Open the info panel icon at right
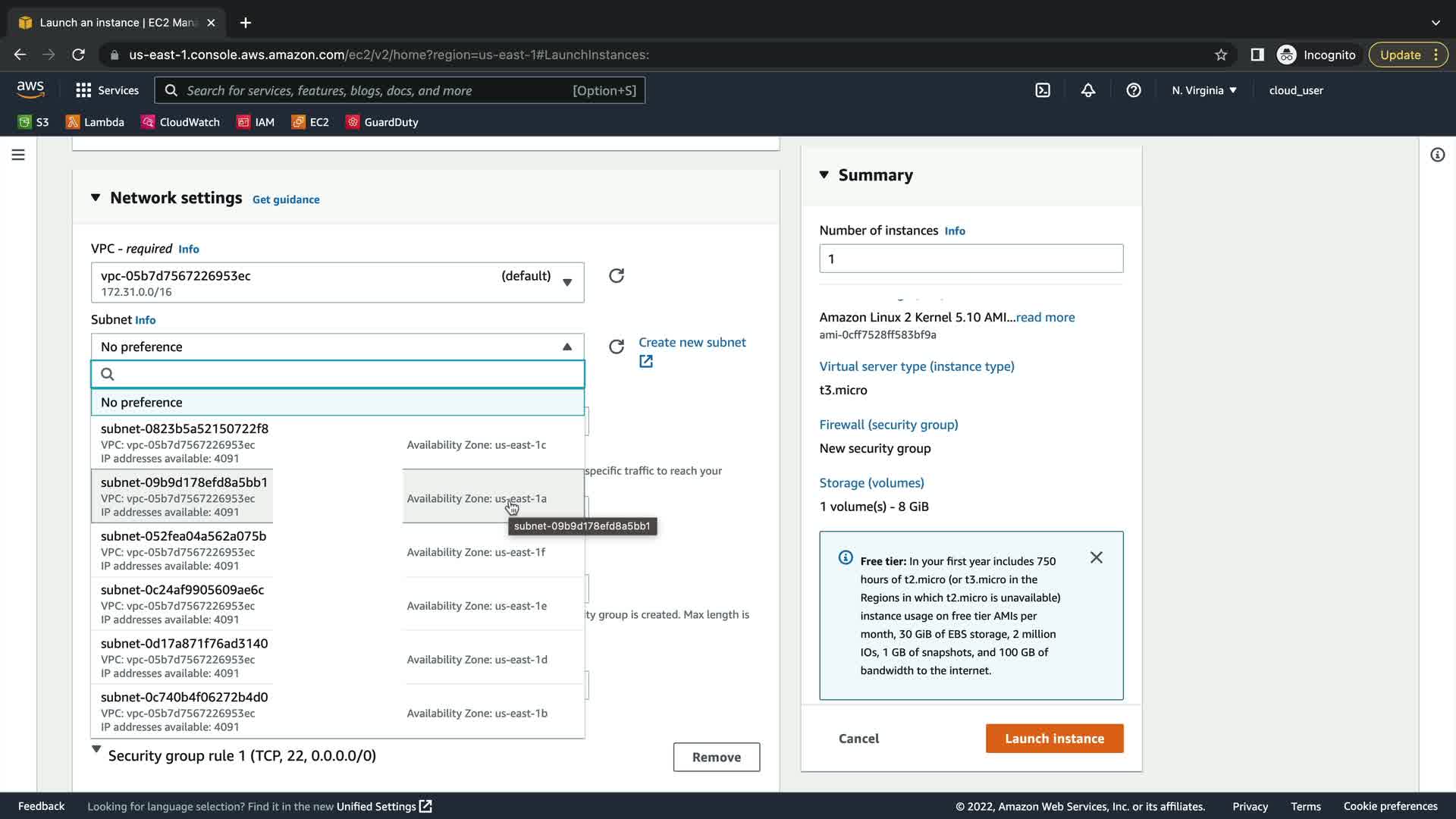 (1437, 155)
